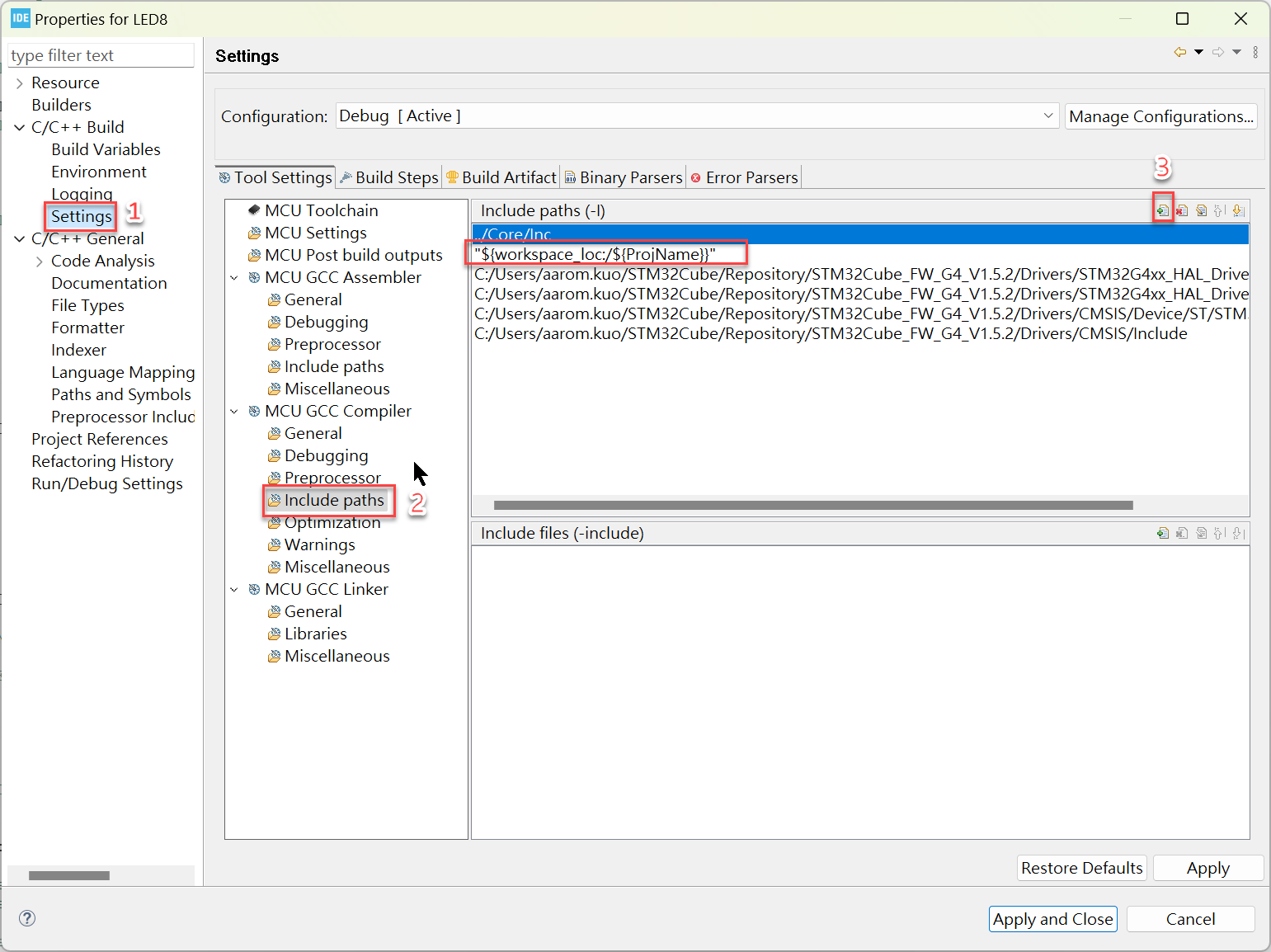Image resolution: width=1271 pixels, height=952 pixels.
Task: Switch to the Build Steps tab
Action: (x=389, y=177)
